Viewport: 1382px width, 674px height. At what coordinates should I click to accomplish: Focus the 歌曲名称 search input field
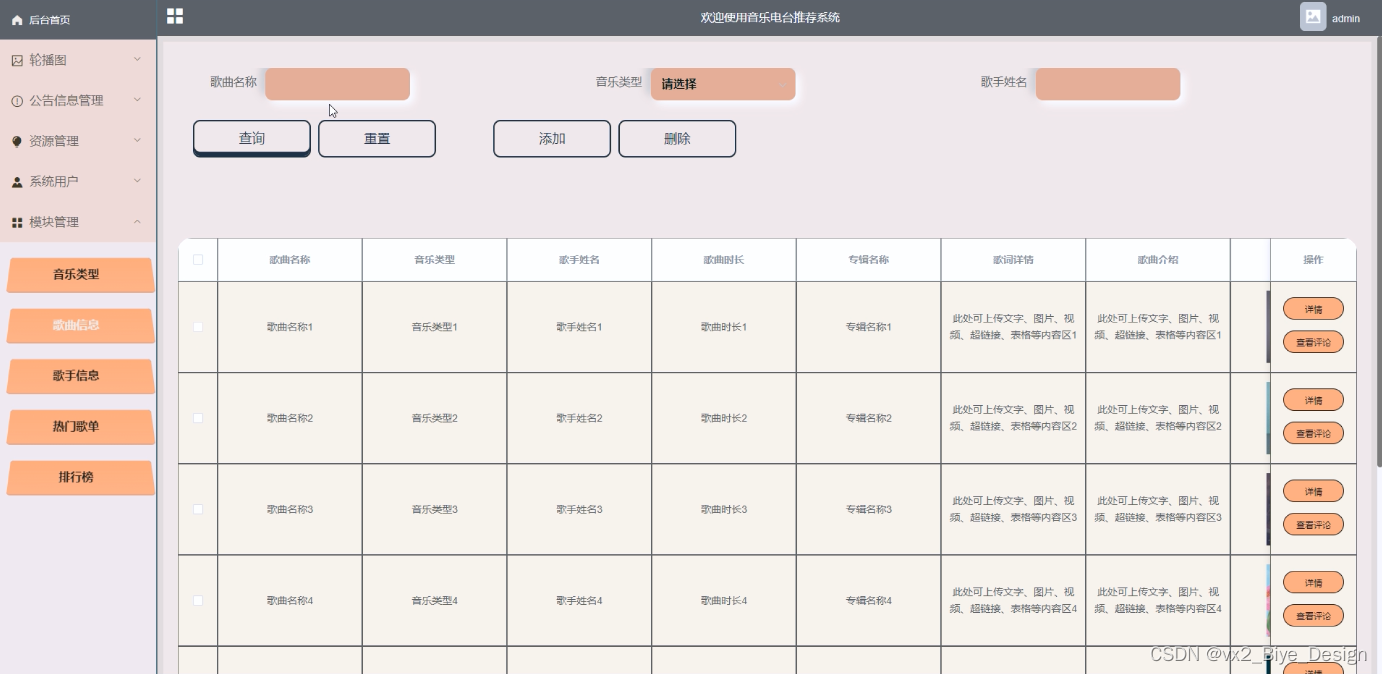[x=338, y=84]
